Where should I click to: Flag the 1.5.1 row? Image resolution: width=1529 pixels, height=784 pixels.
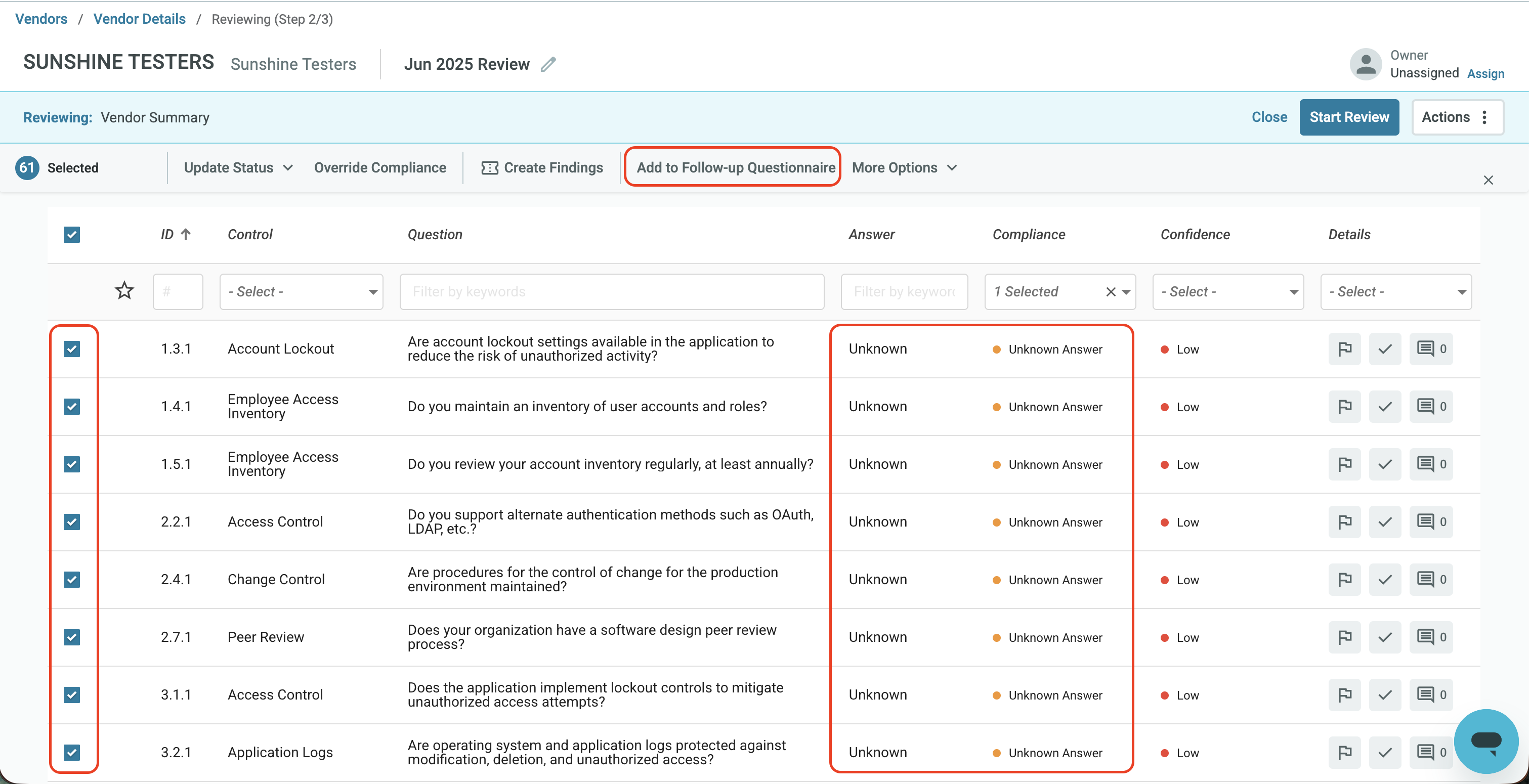[1344, 464]
